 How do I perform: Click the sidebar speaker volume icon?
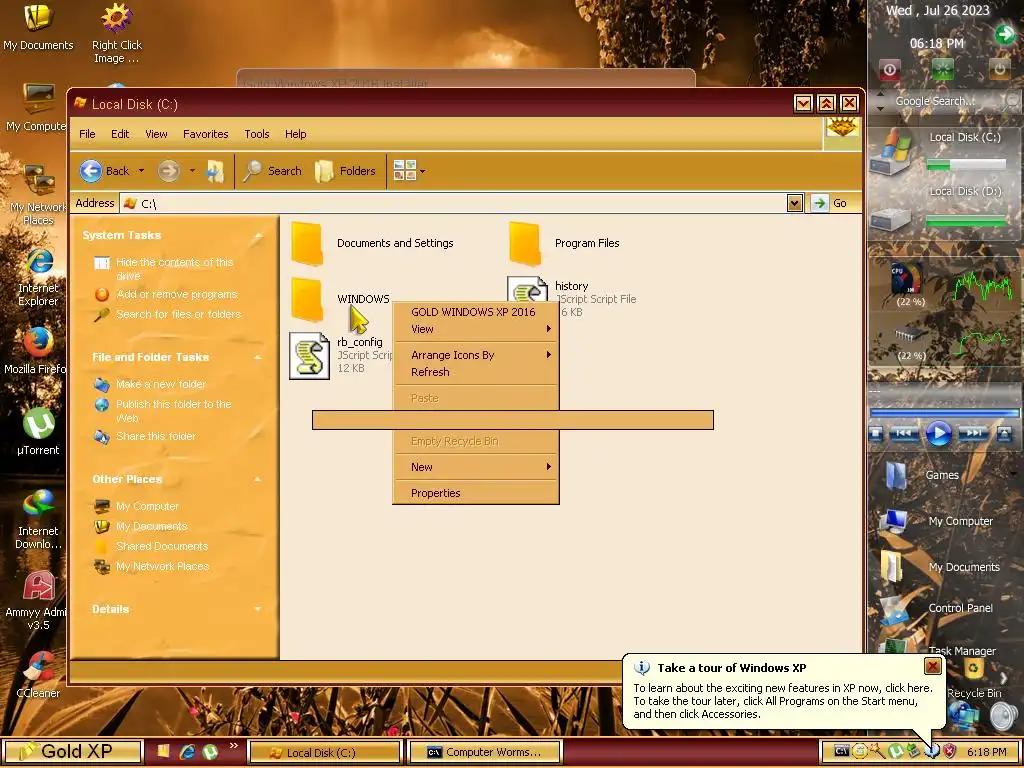pos(1003,716)
